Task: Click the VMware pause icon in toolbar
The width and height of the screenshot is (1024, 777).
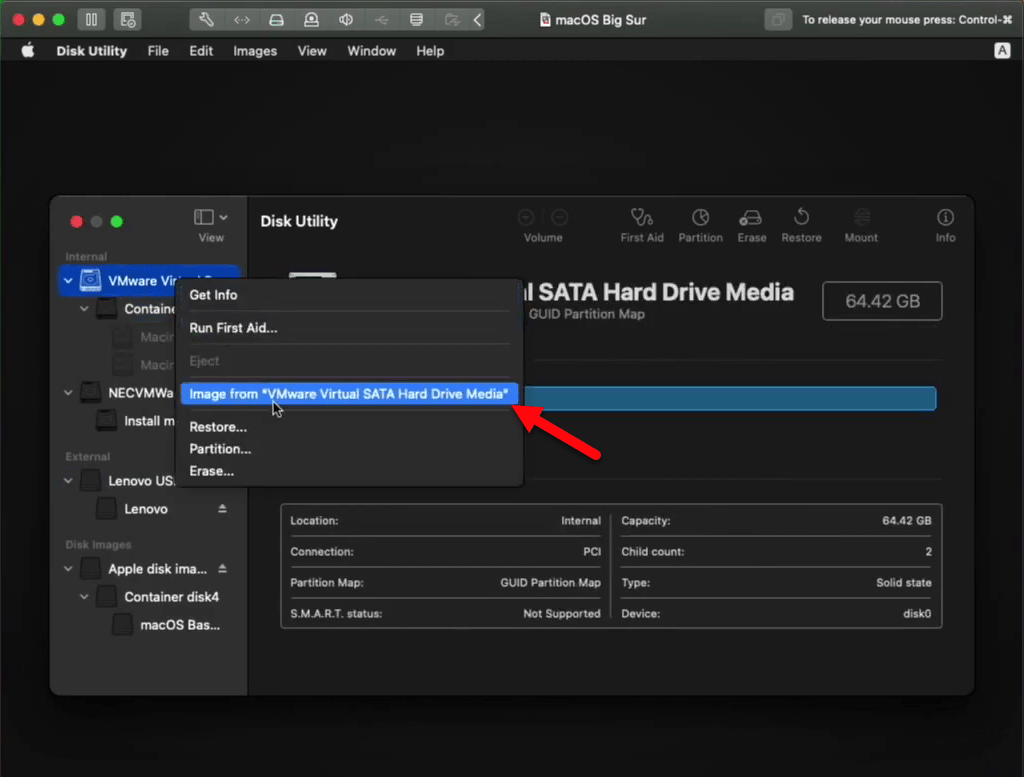Action: click(x=91, y=20)
